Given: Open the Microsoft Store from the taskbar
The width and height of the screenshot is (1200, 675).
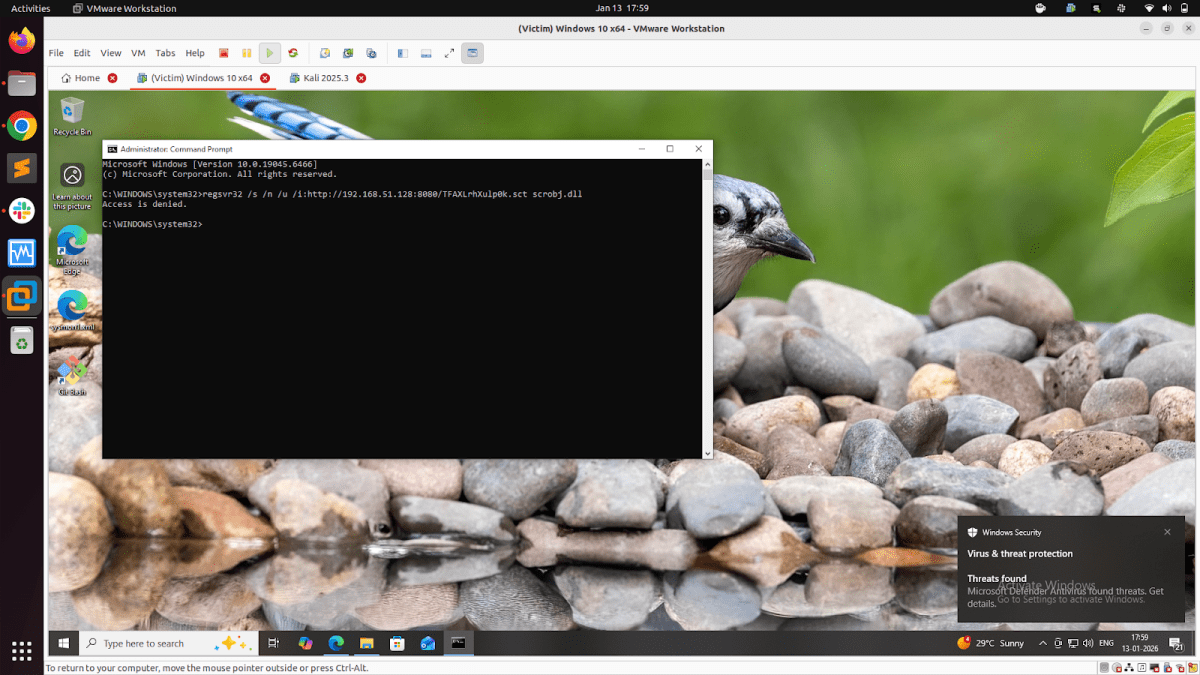Looking at the screenshot, I should [x=397, y=643].
